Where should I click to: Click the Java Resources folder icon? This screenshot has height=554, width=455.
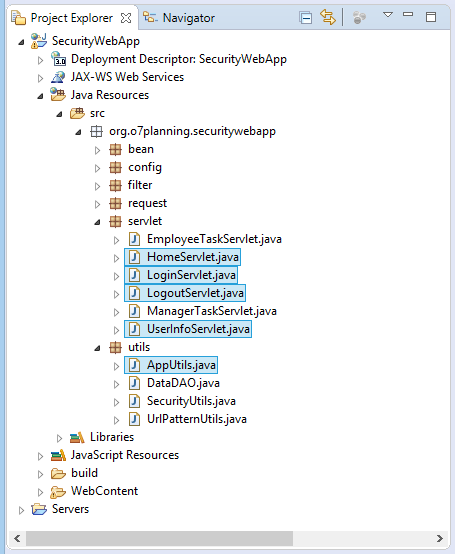pos(58,95)
